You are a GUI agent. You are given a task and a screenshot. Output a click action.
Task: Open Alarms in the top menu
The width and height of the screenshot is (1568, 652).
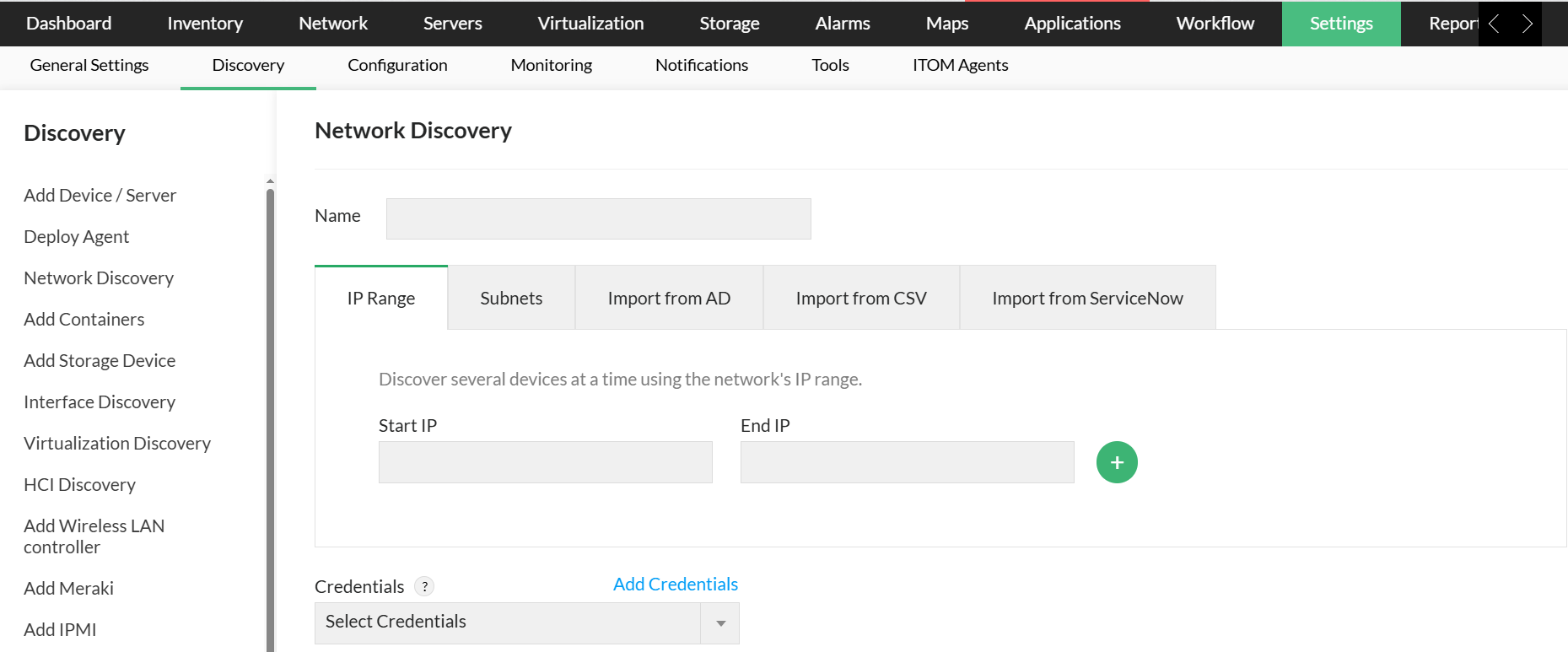tap(842, 24)
